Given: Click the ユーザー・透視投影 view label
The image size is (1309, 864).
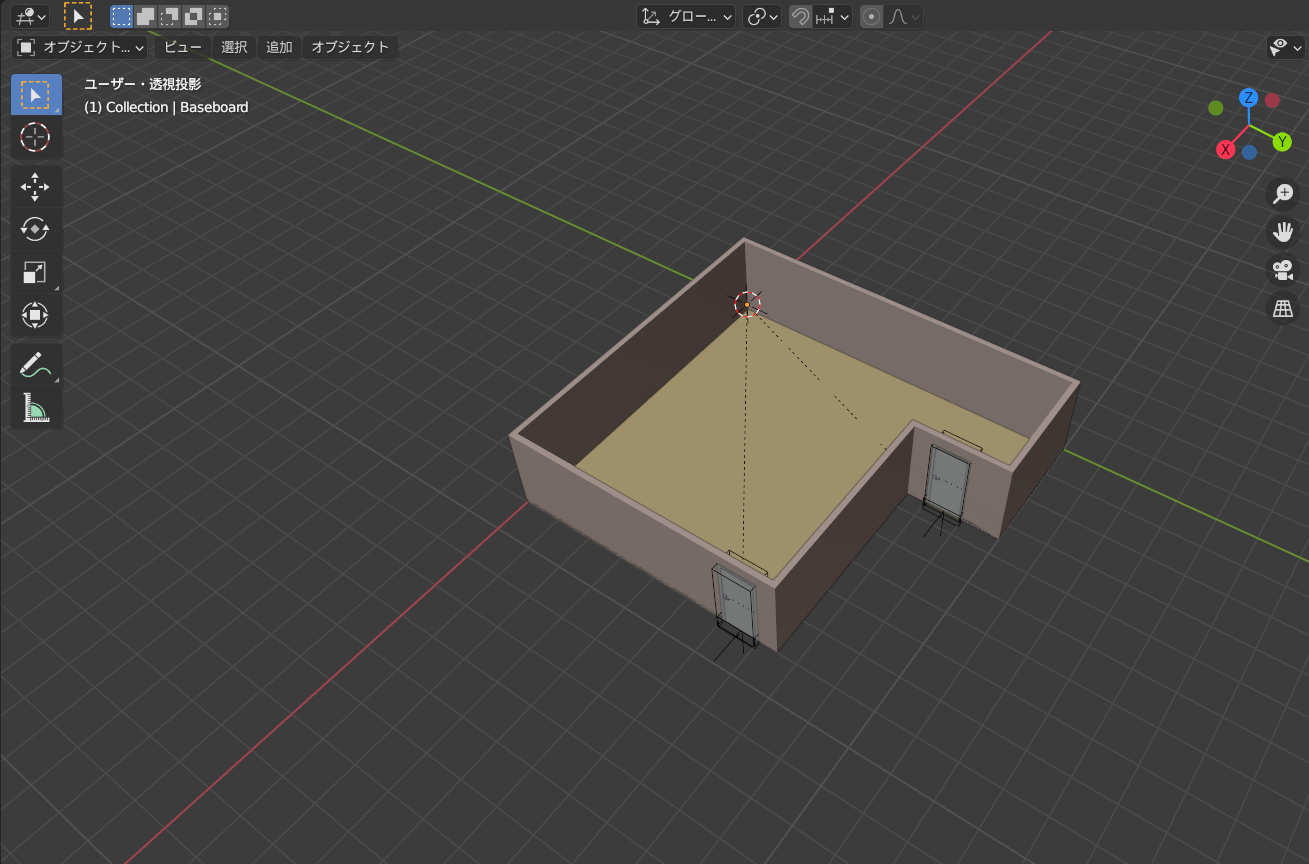Looking at the screenshot, I should 143,85.
